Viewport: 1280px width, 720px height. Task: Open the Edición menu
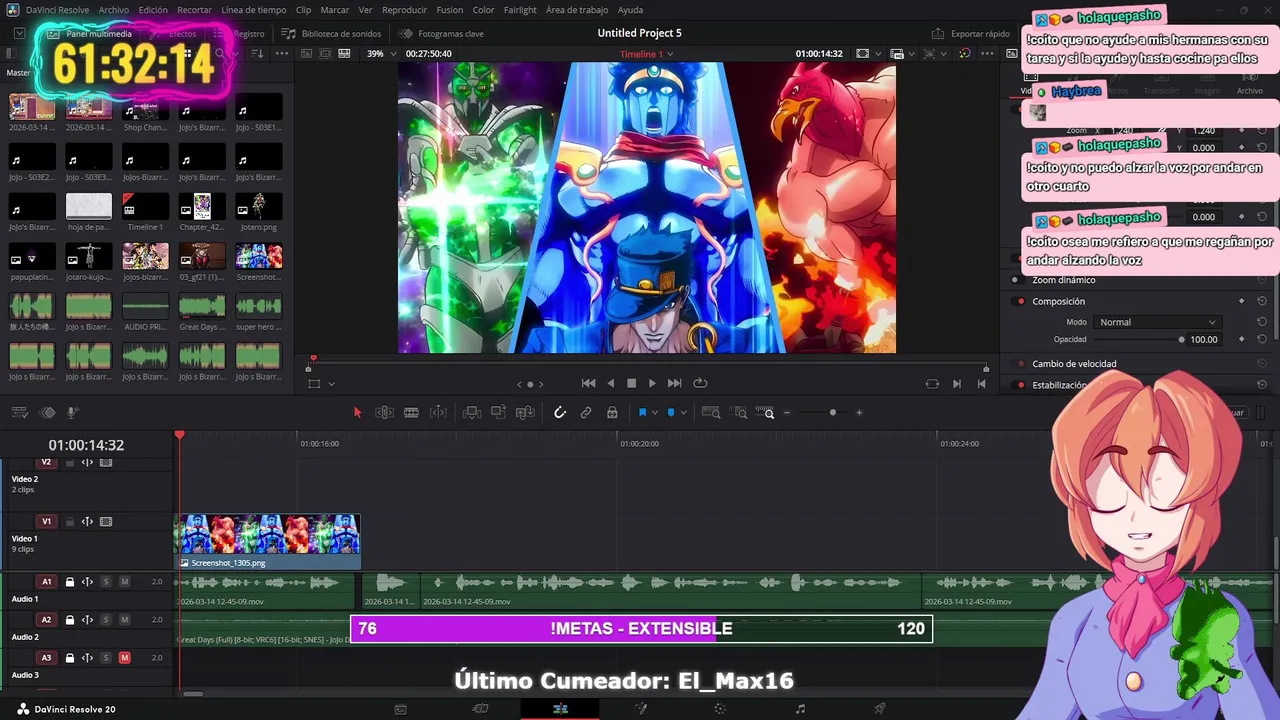click(153, 10)
